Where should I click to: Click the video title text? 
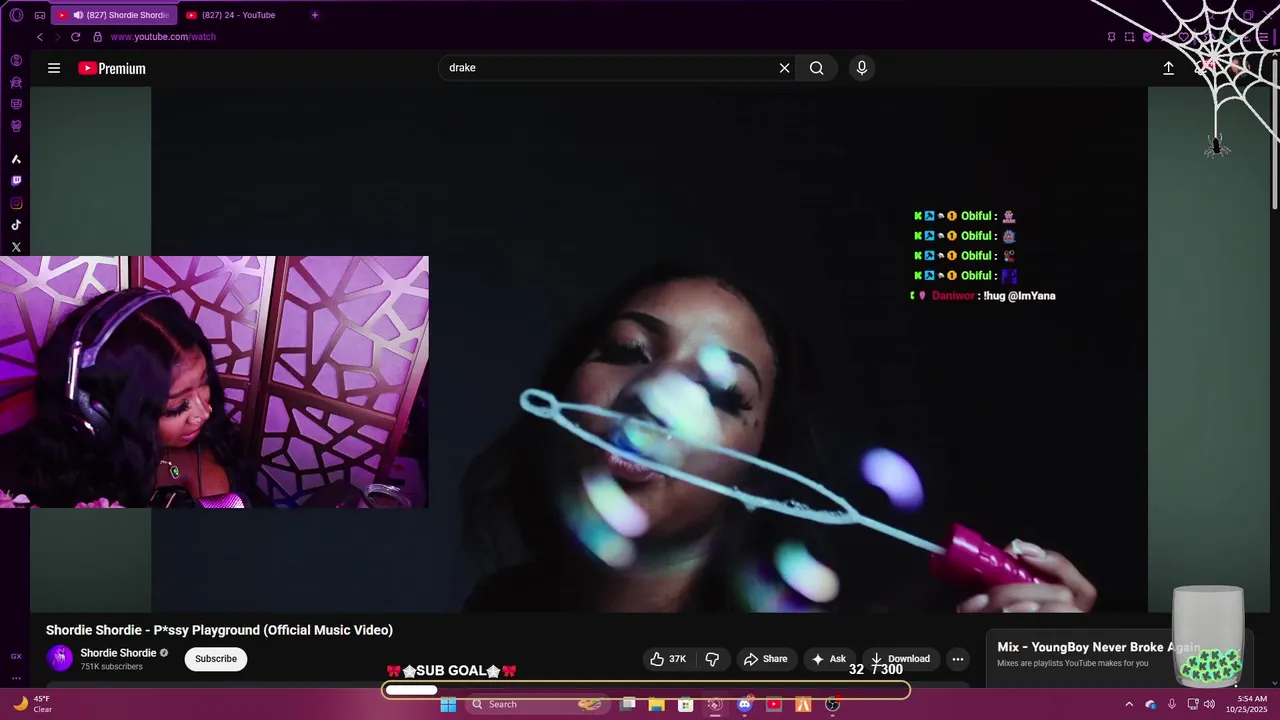tap(219, 630)
